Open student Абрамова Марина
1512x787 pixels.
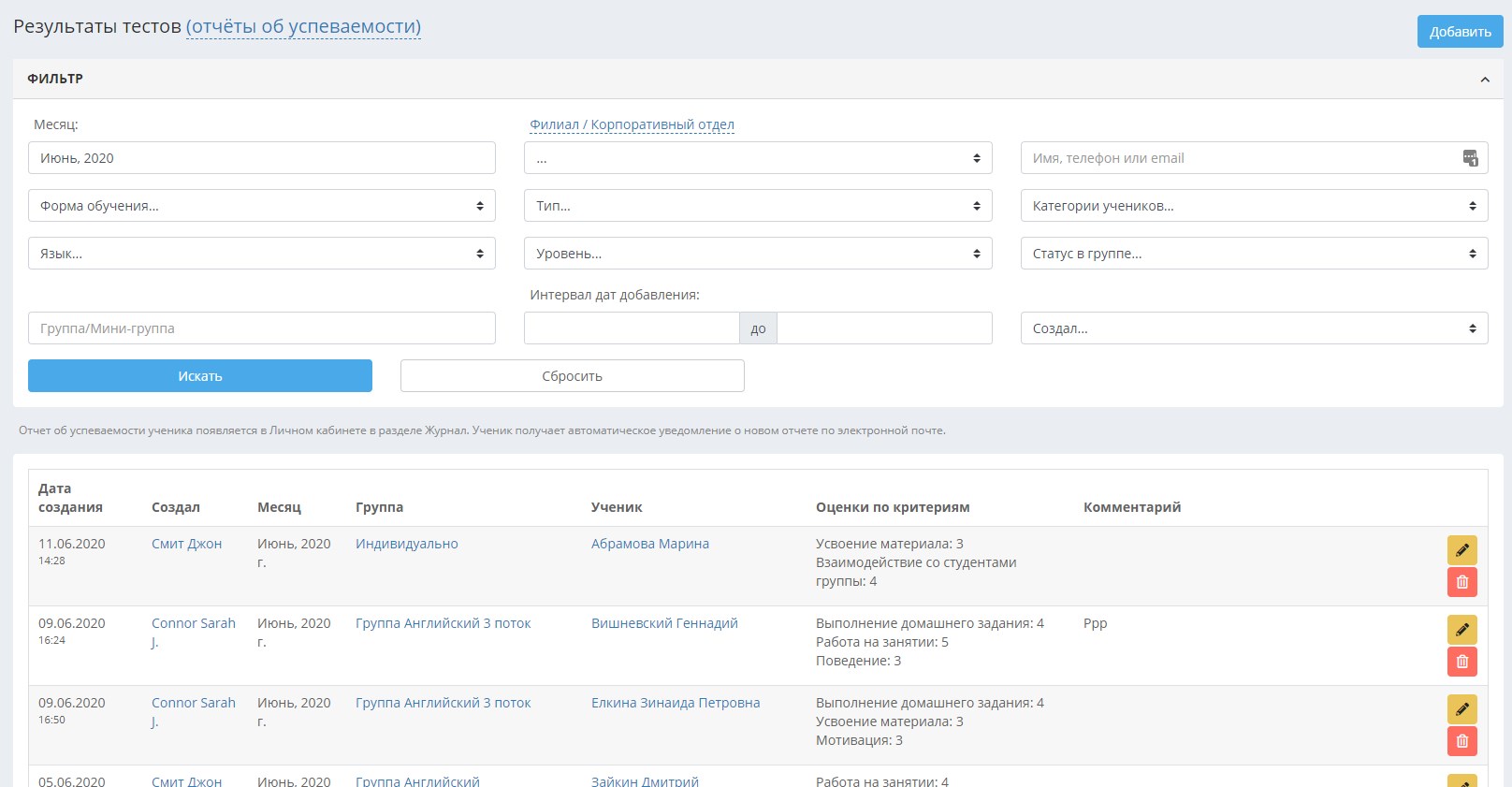[x=650, y=544]
